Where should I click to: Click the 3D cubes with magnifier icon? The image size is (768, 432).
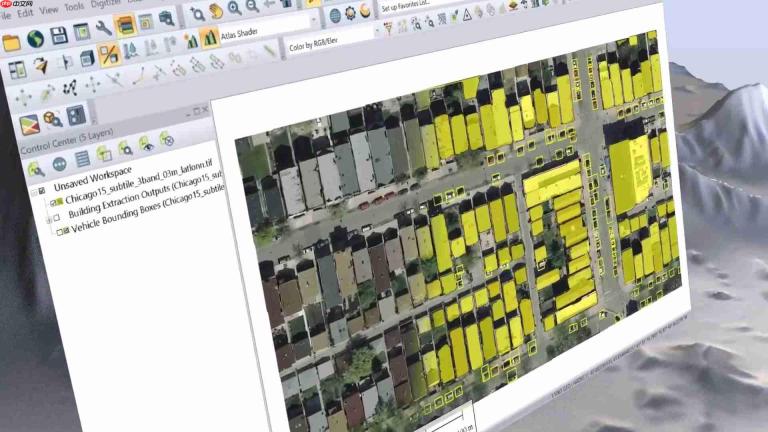(x=53, y=119)
